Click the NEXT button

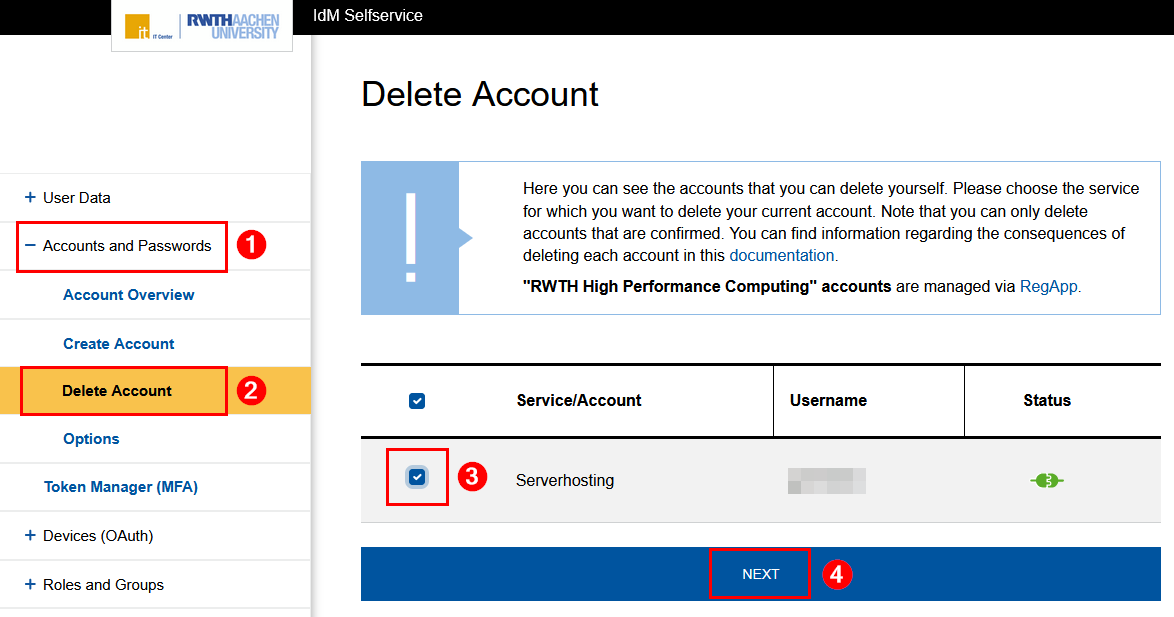click(759, 573)
